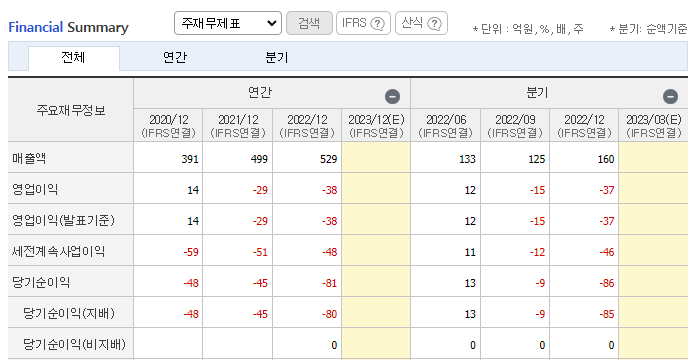
Task: Switch to the 전체 tab
Action: [x=74, y=58]
